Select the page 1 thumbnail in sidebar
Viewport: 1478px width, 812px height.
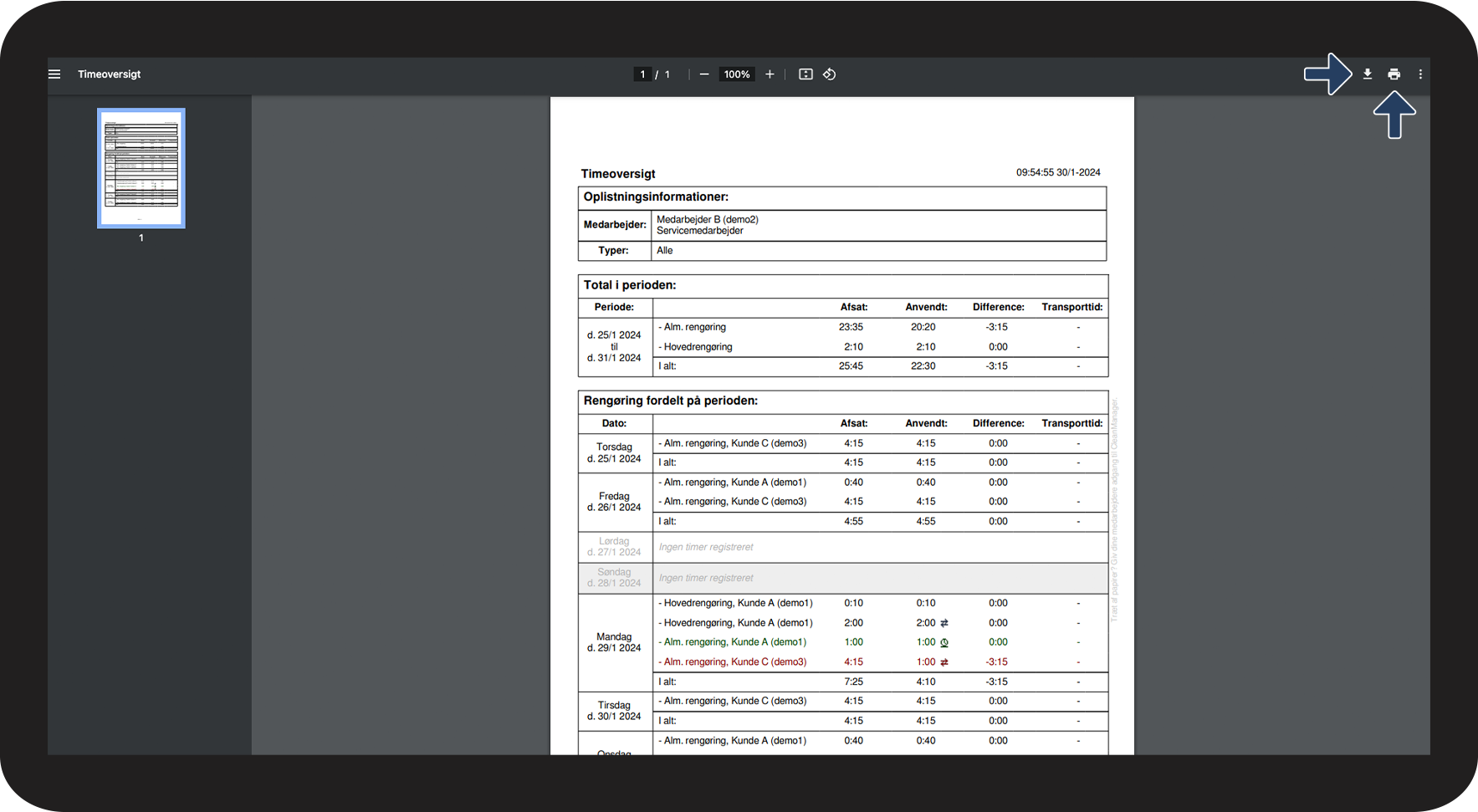[x=141, y=168]
